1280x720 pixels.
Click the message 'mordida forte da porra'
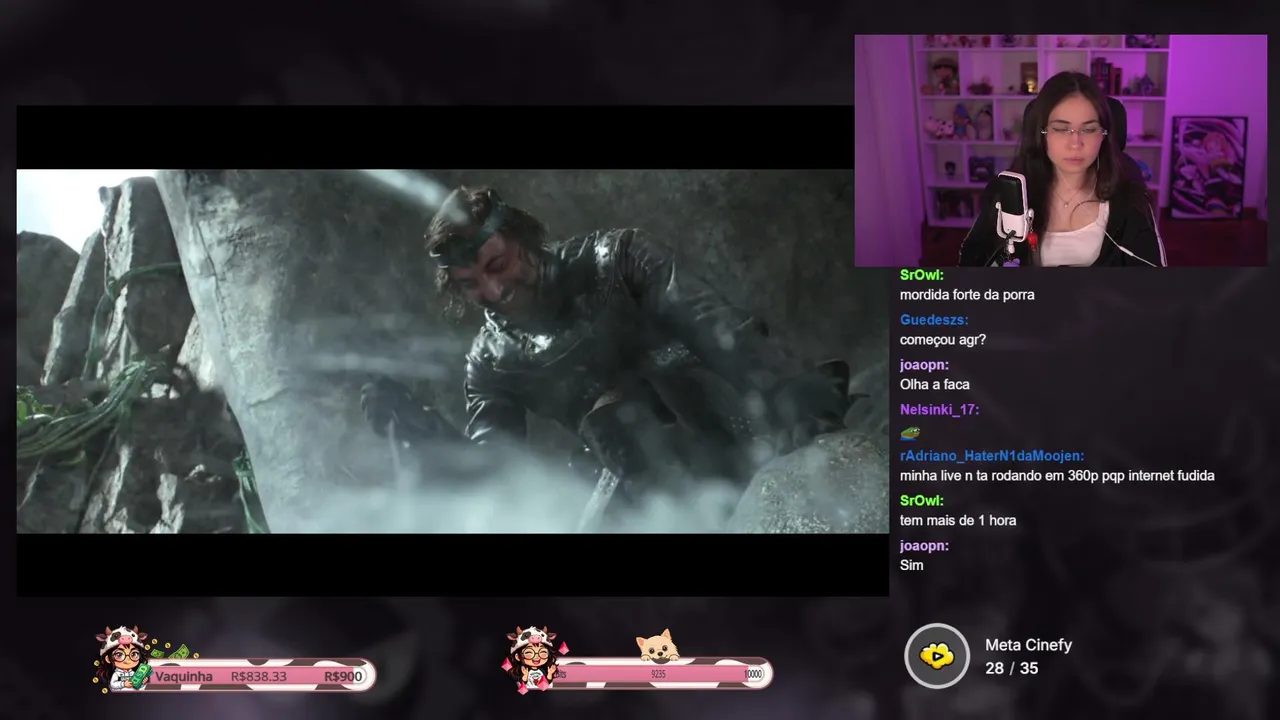[x=967, y=295]
